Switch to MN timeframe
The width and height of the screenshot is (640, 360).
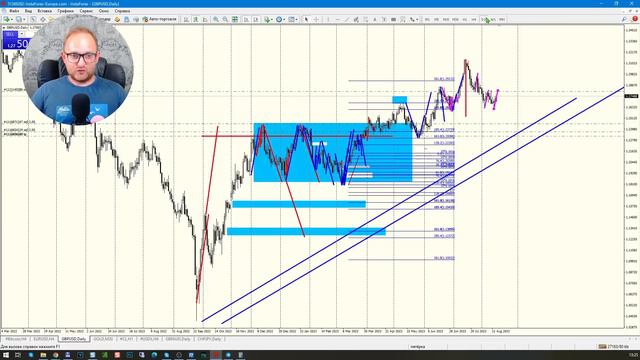pos(502,19)
